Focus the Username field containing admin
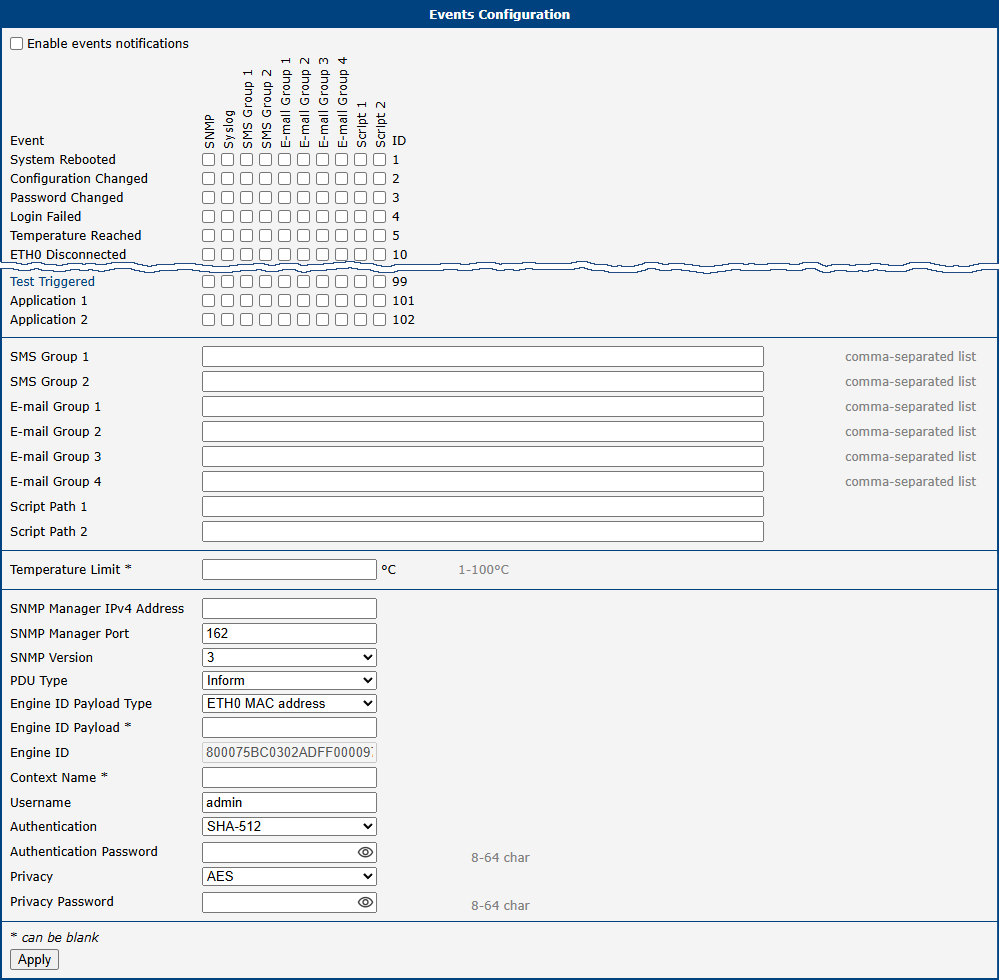This screenshot has height=980, width=999. pos(289,802)
